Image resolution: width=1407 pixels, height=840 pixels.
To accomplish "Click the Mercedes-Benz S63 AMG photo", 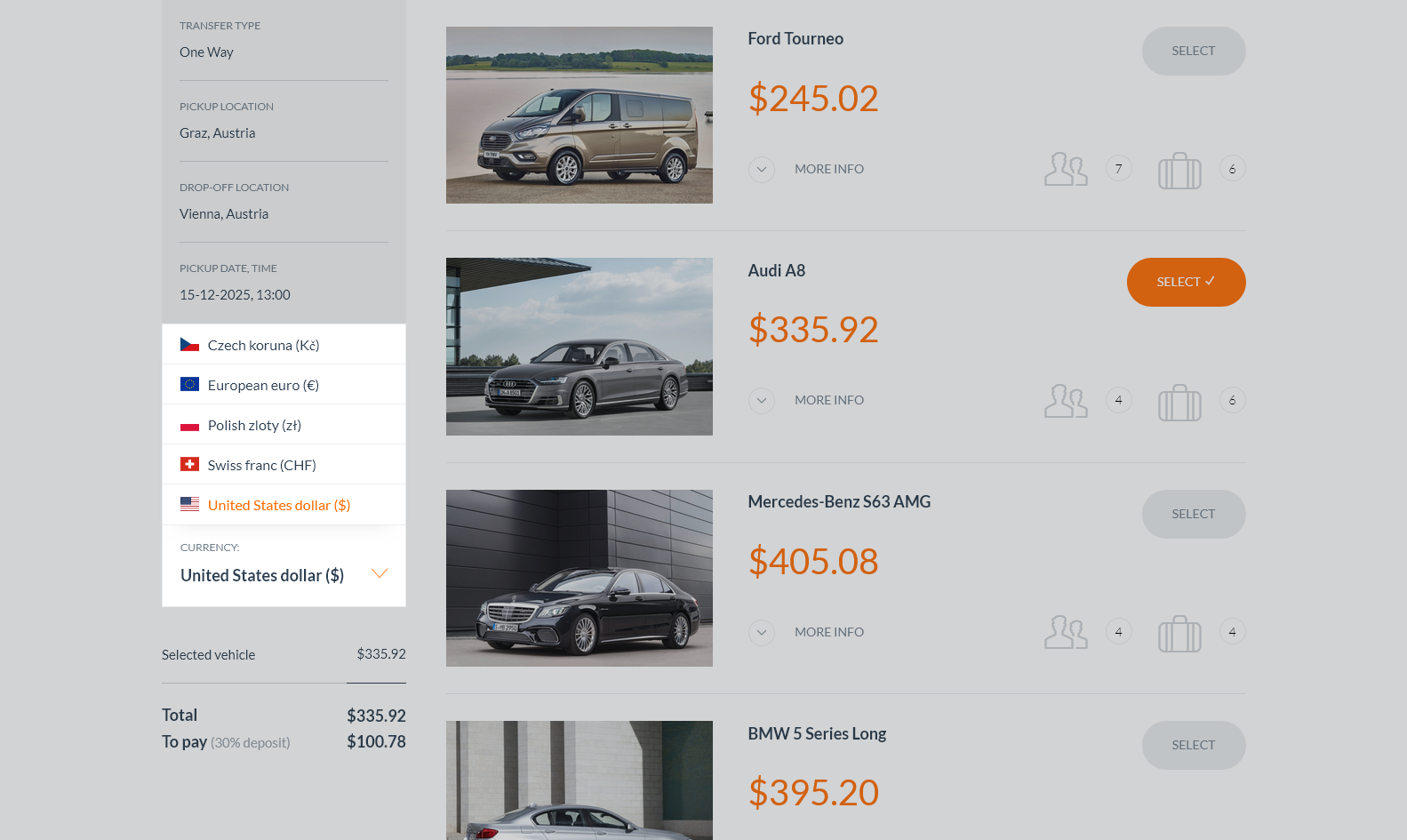I will (579, 578).
